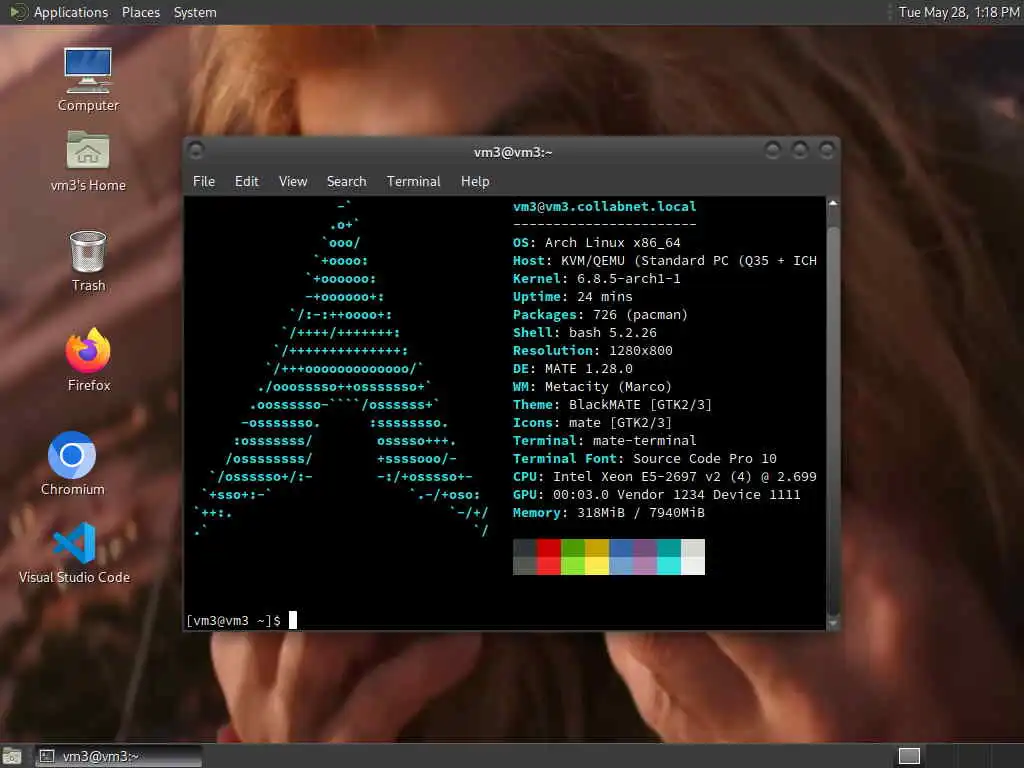The image size is (1024, 768).
Task: Click the [vm3@vm3 ~]$ shell prompt
Action: pyautogui.click(x=234, y=620)
